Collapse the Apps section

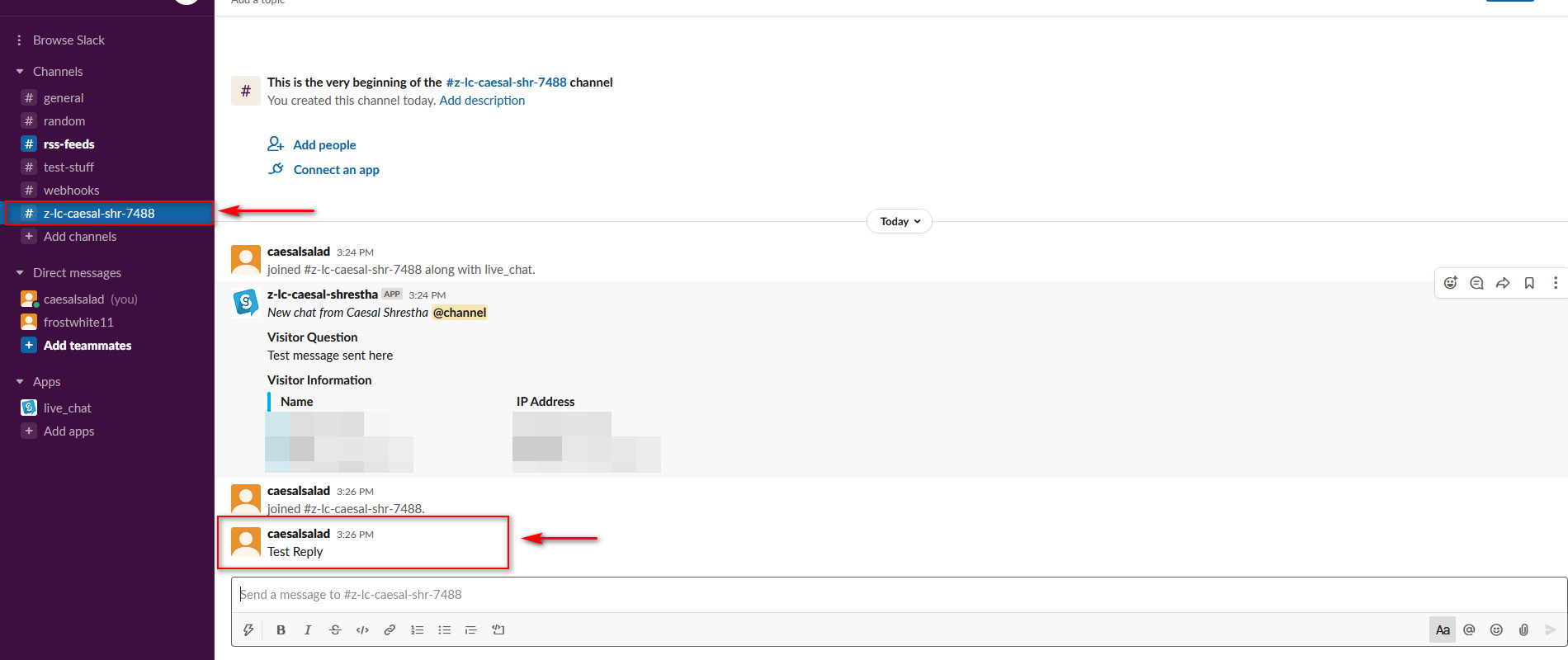(x=20, y=382)
